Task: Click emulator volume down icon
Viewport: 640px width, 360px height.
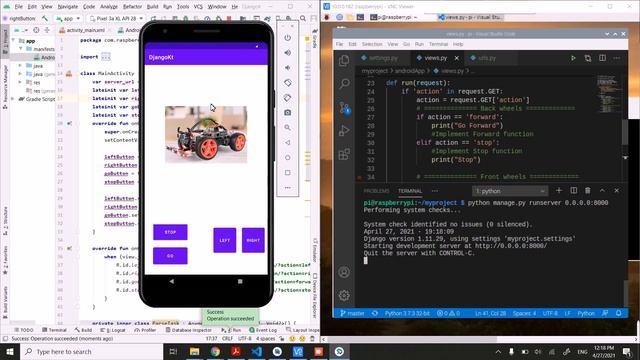Action: coord(288,68)
